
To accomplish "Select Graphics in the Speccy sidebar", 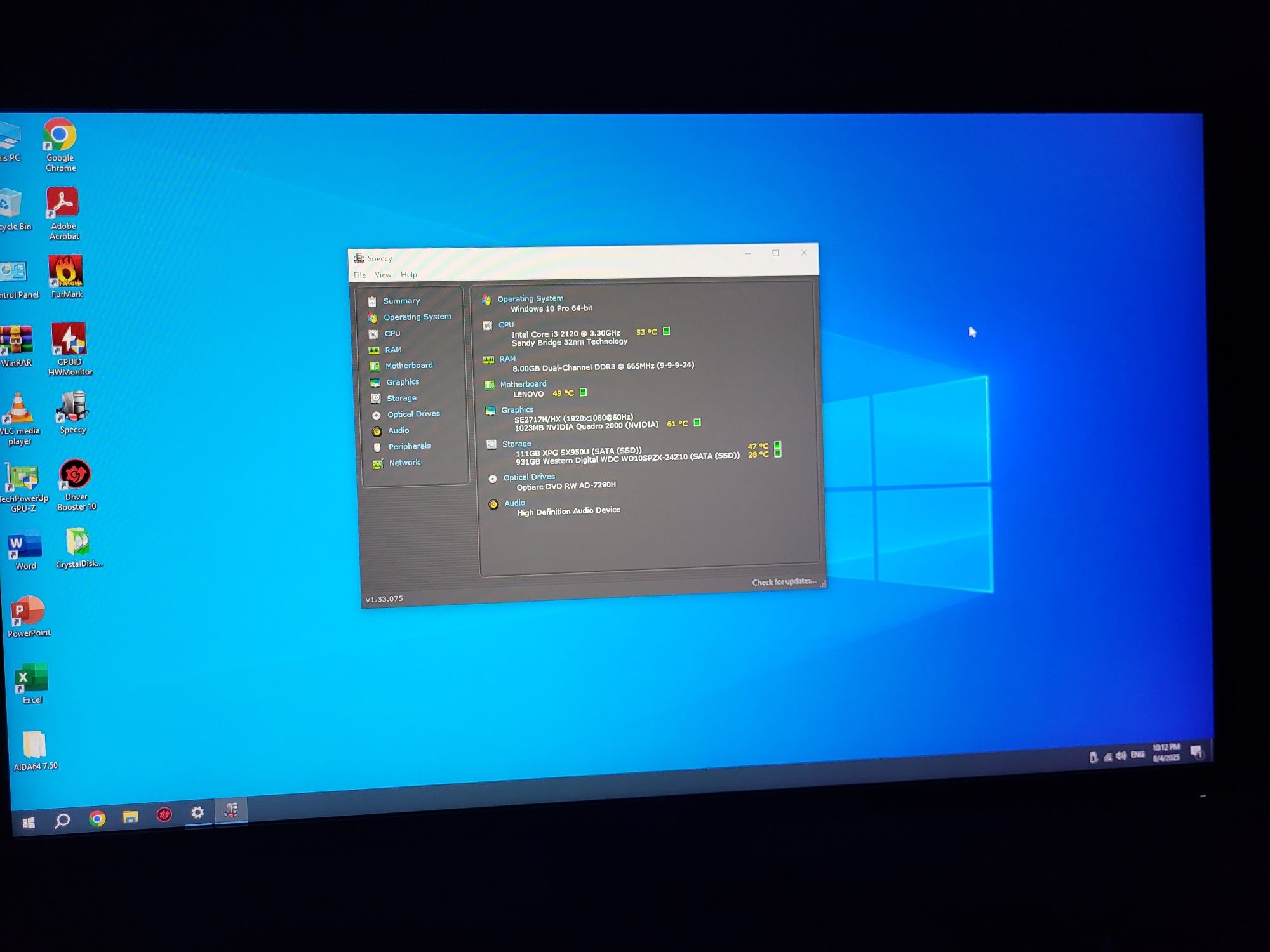I will coord(403,382).
